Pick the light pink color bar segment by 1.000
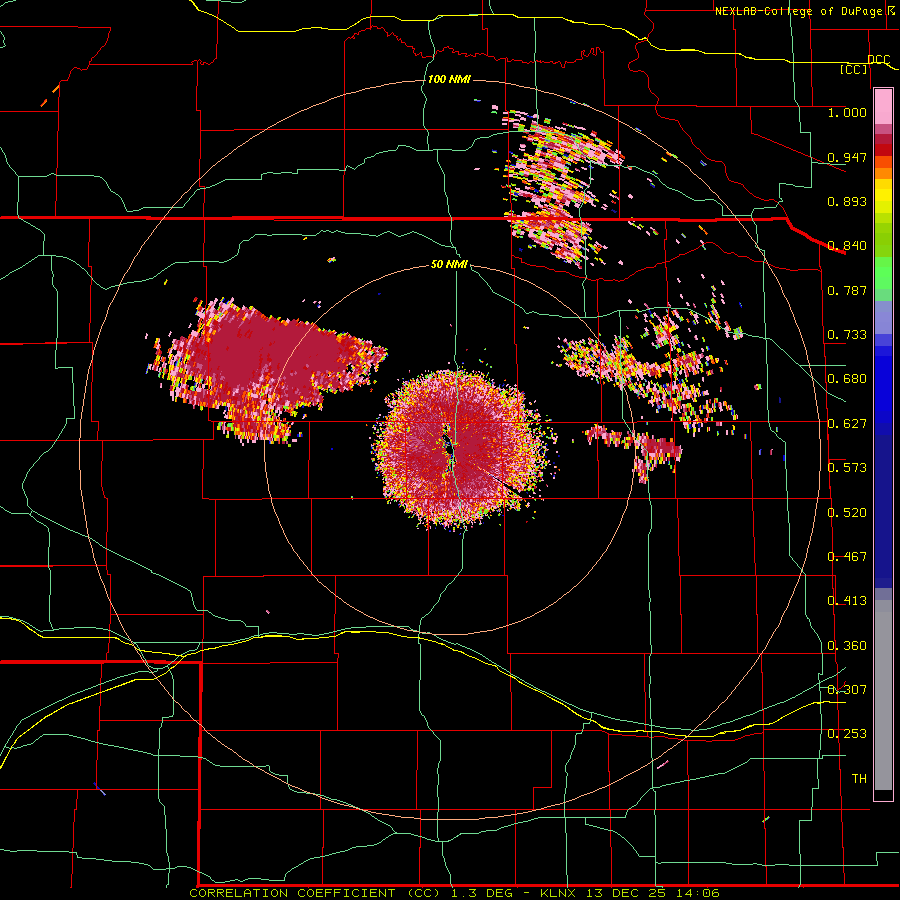The image size is (900, 900). (x=883, y=107)
